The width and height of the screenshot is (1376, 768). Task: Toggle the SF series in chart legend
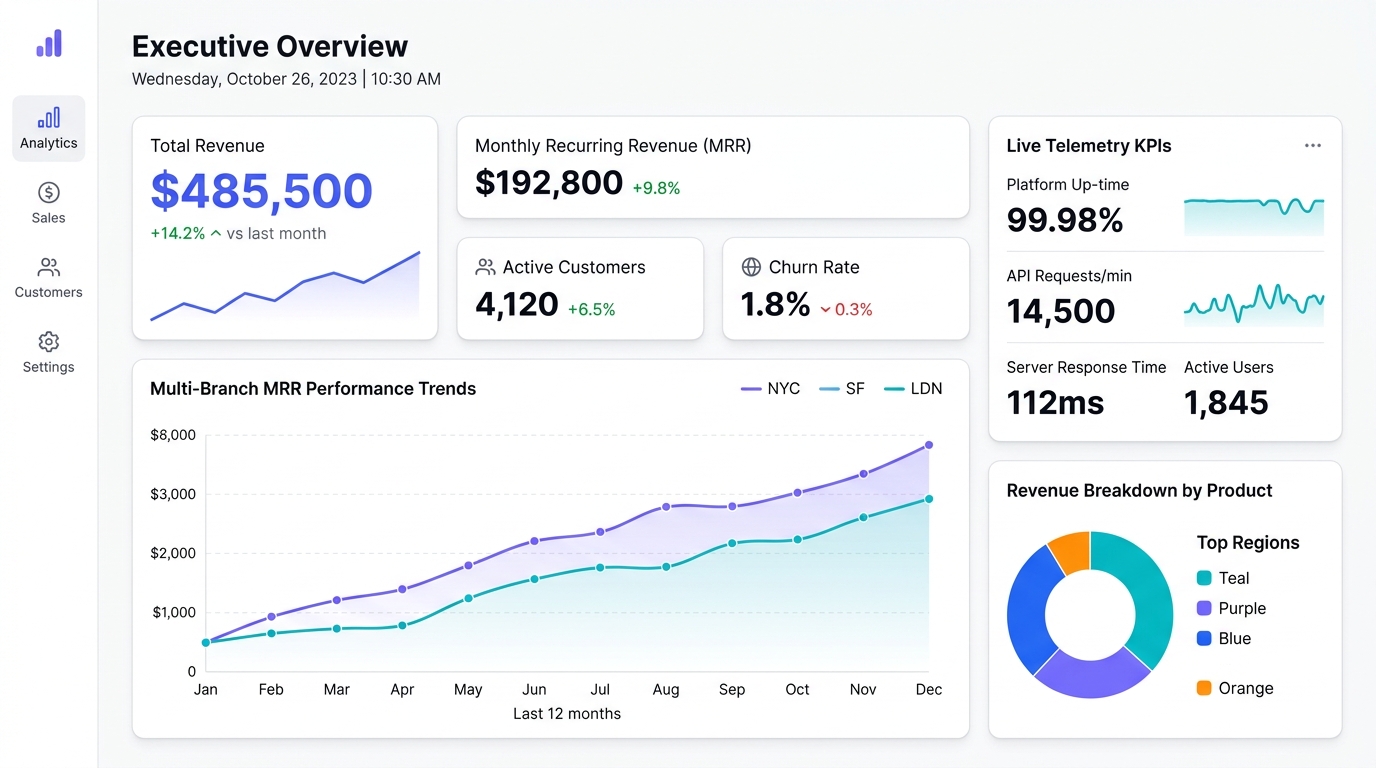841,389
